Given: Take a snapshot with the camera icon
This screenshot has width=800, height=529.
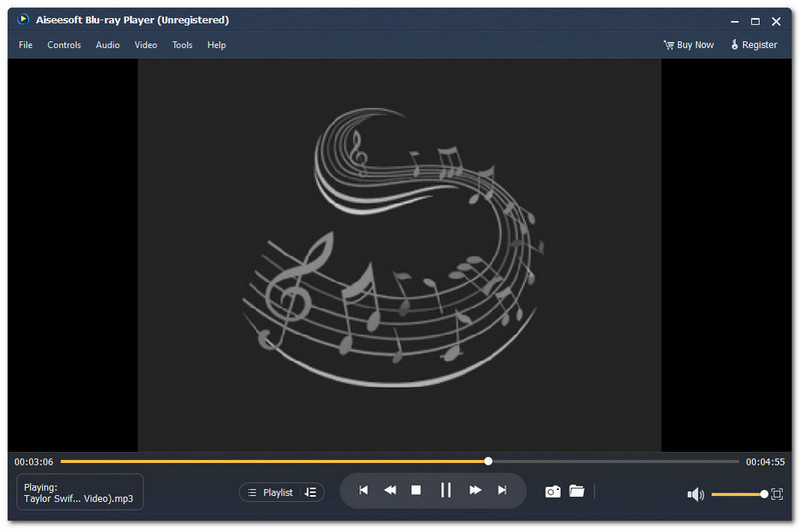Looking at the screenshot, I should pyautogui.click(x=552, y=491).
